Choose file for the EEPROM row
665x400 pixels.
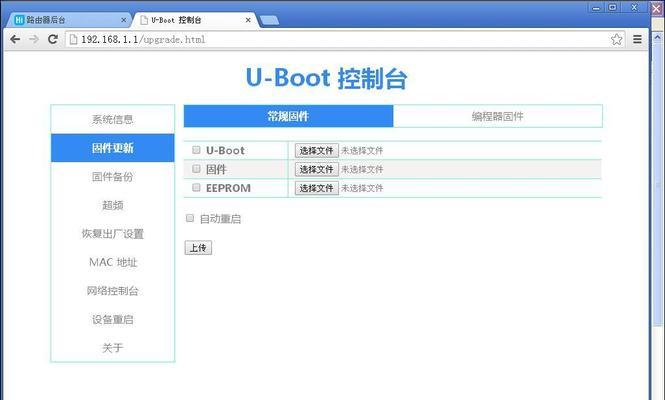tap(316, 188)
